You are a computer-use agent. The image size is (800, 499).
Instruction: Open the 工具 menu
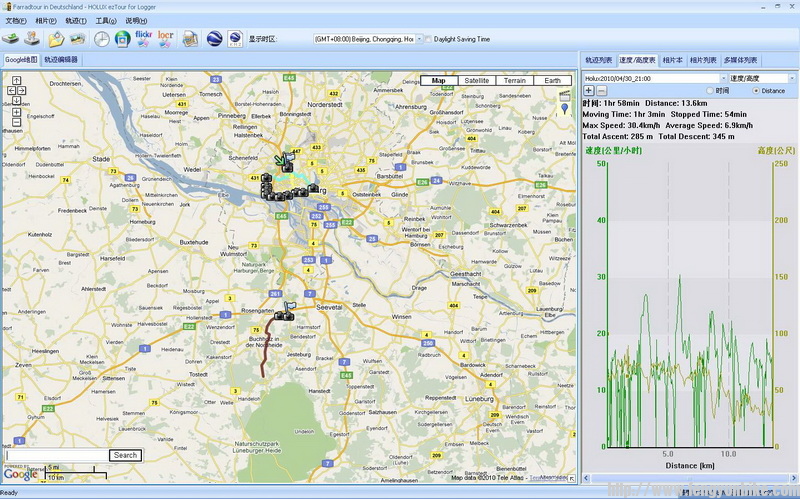pos(105,20)
